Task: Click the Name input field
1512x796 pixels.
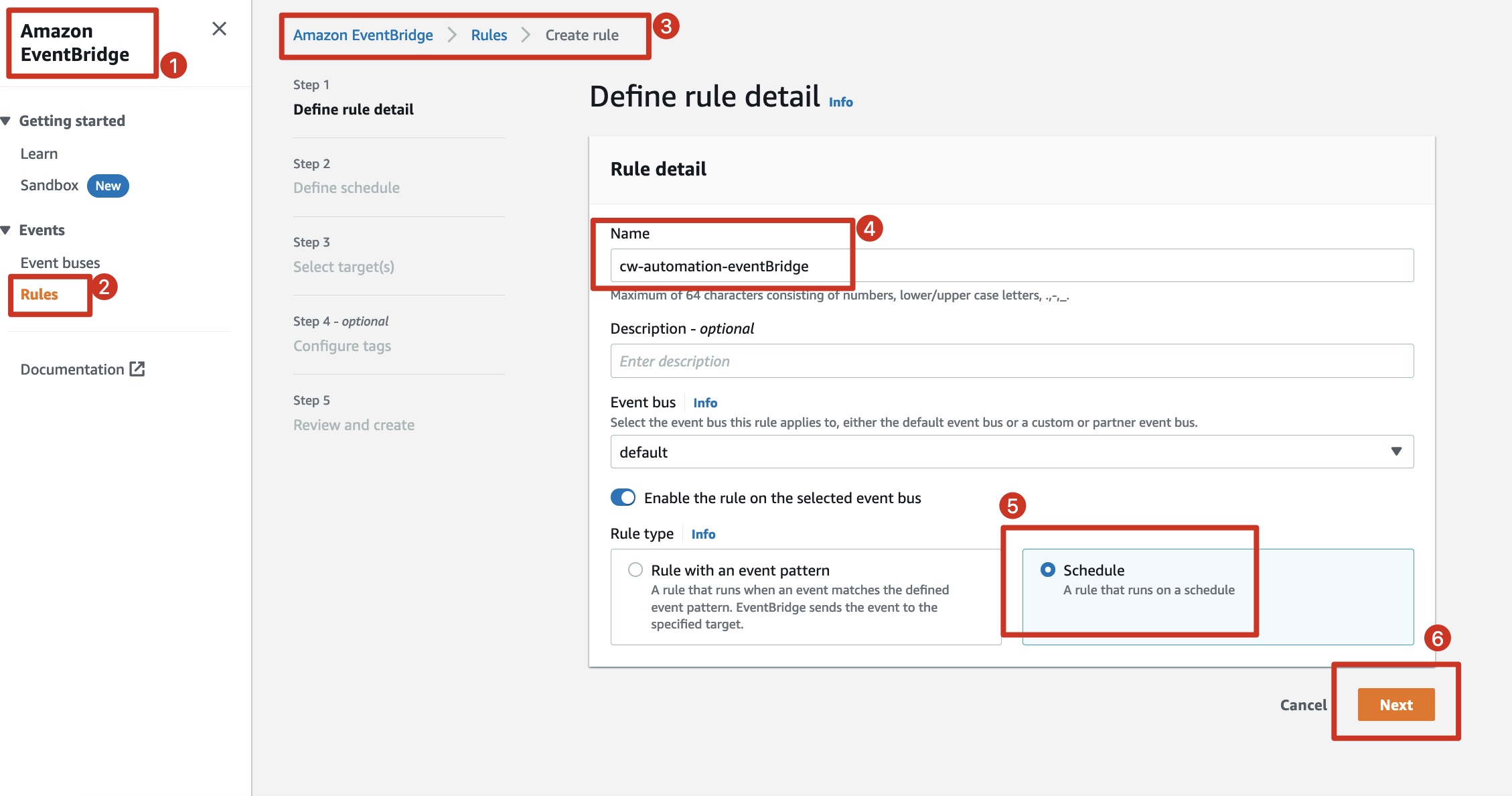Action: [1011, 266]
